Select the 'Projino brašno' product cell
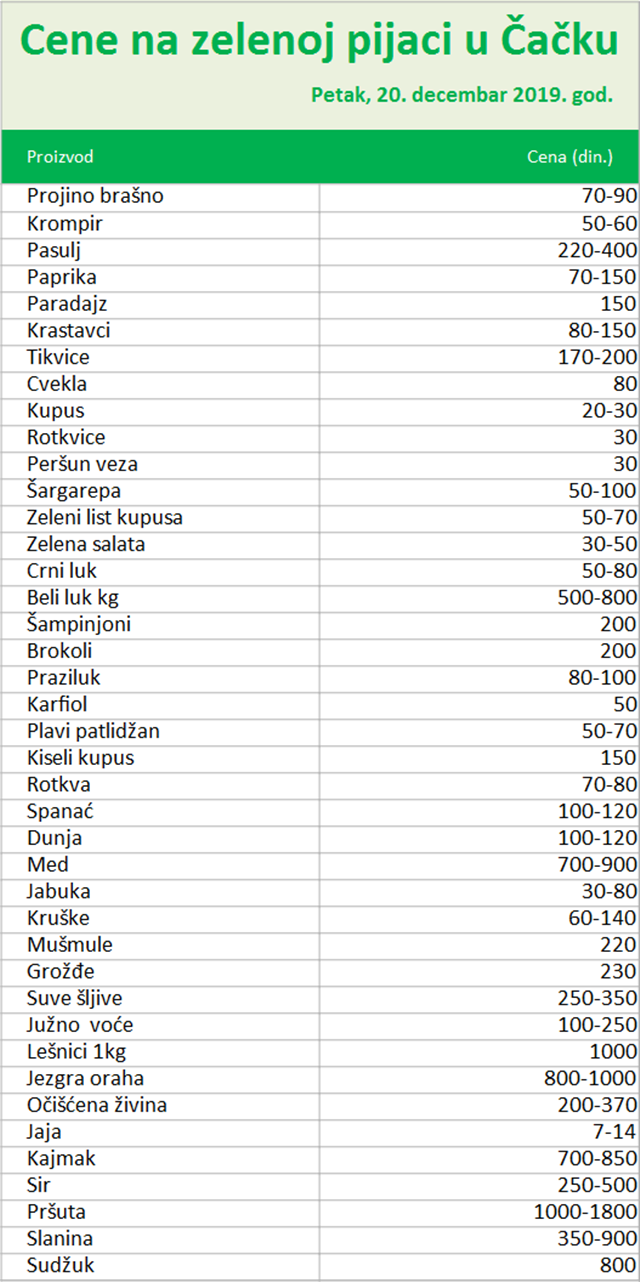 pyautogui.click(x=96, y=196)
